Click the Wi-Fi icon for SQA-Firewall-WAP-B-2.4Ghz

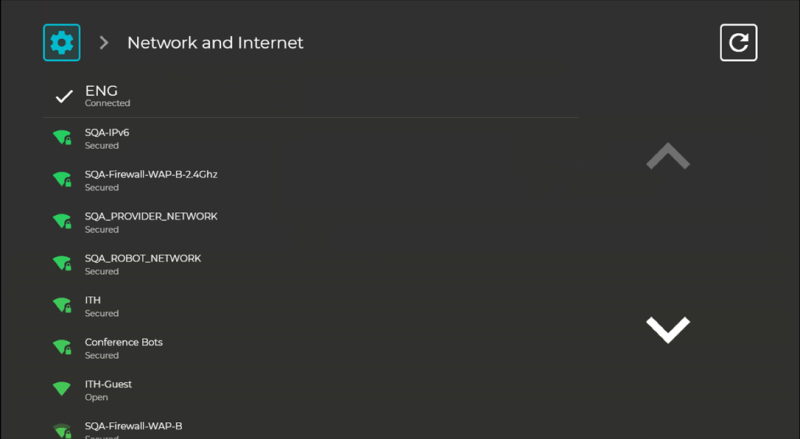62,180
